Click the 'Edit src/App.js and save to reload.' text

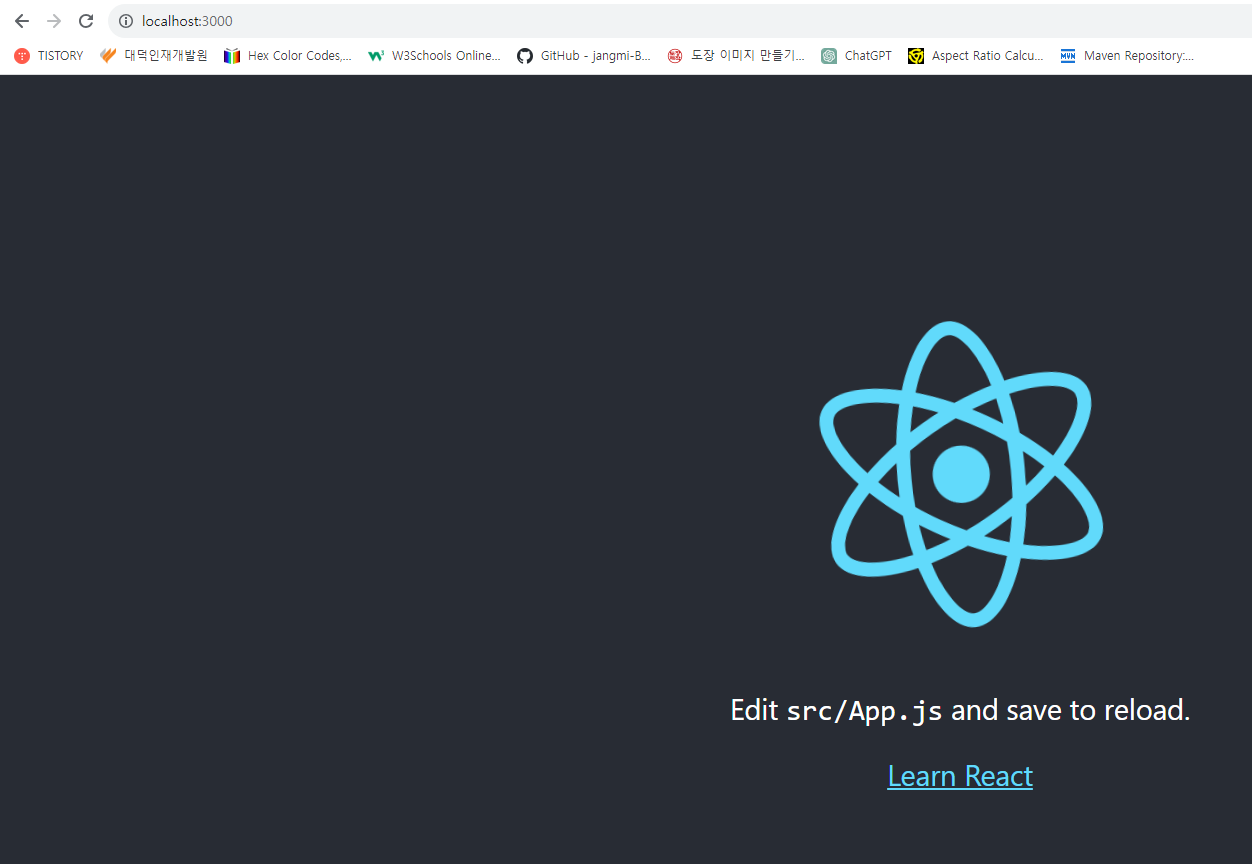click(x=960, y=710)
